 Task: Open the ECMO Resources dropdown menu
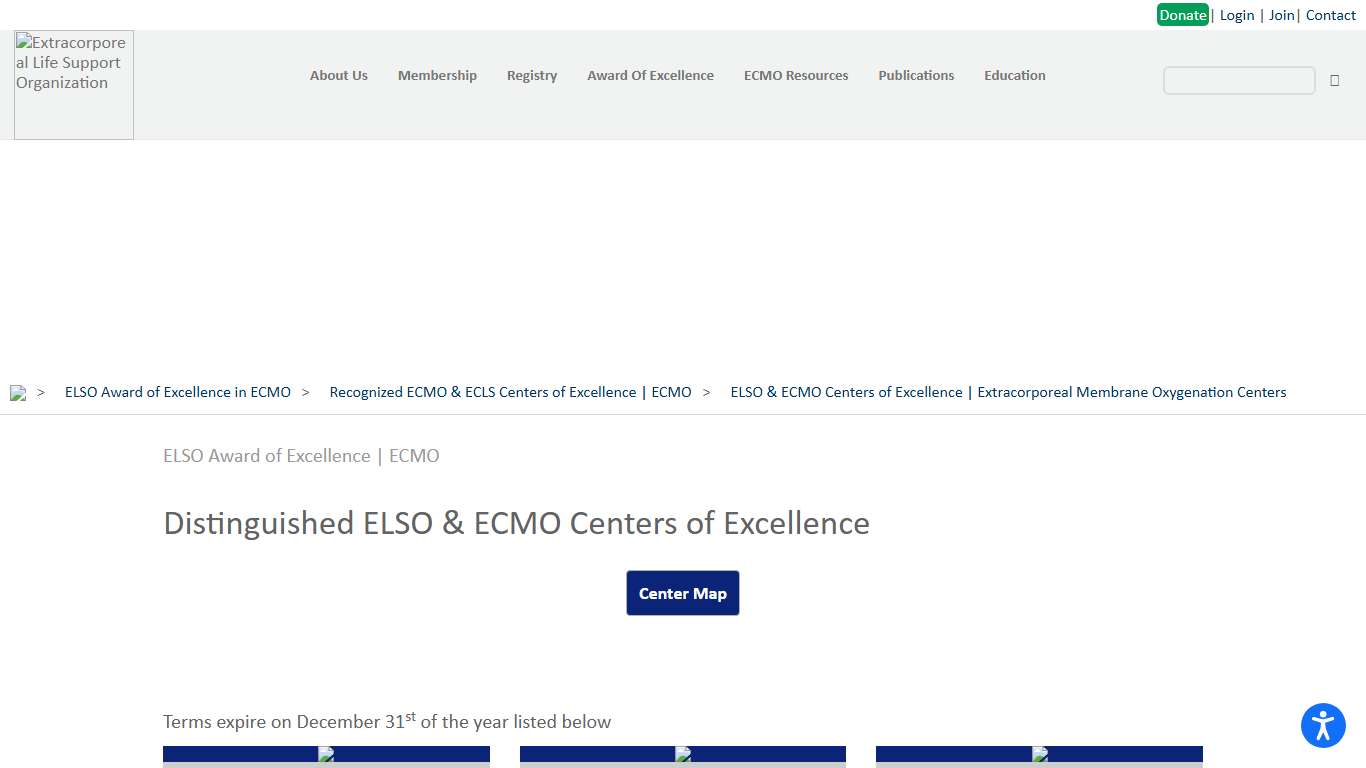795,75
